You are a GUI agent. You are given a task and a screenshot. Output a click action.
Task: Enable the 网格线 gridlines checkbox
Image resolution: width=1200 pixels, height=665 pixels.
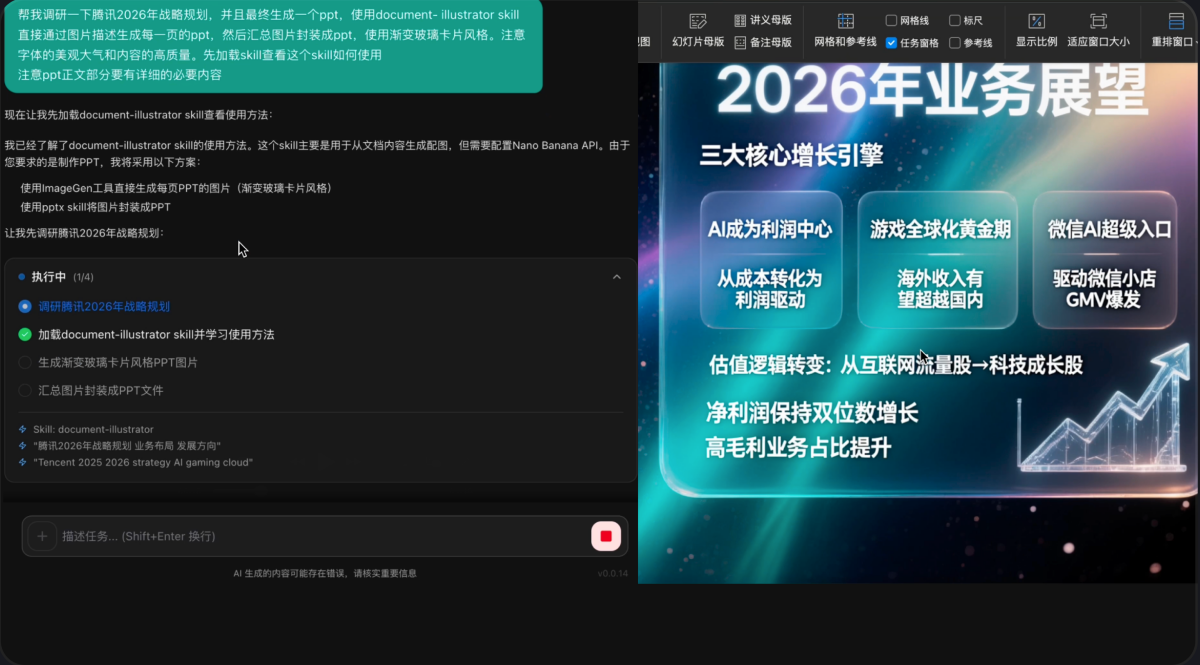pos(892,20)
